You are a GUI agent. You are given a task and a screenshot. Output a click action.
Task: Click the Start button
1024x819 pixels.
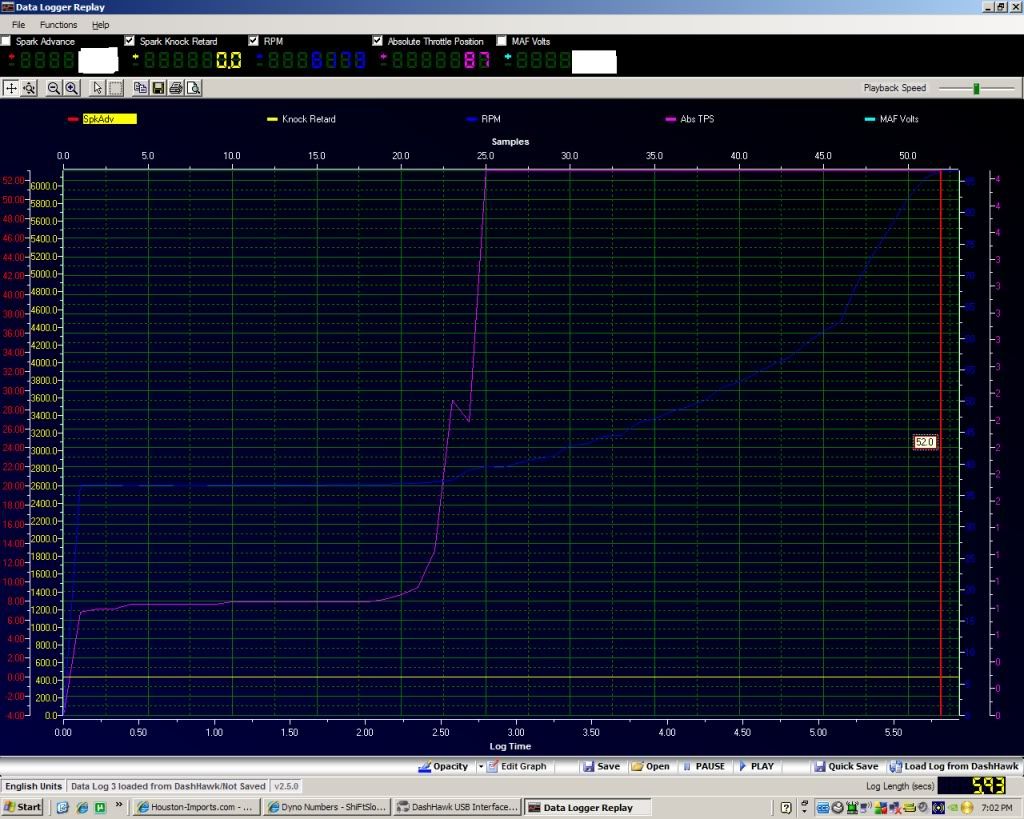click(23, 808)
